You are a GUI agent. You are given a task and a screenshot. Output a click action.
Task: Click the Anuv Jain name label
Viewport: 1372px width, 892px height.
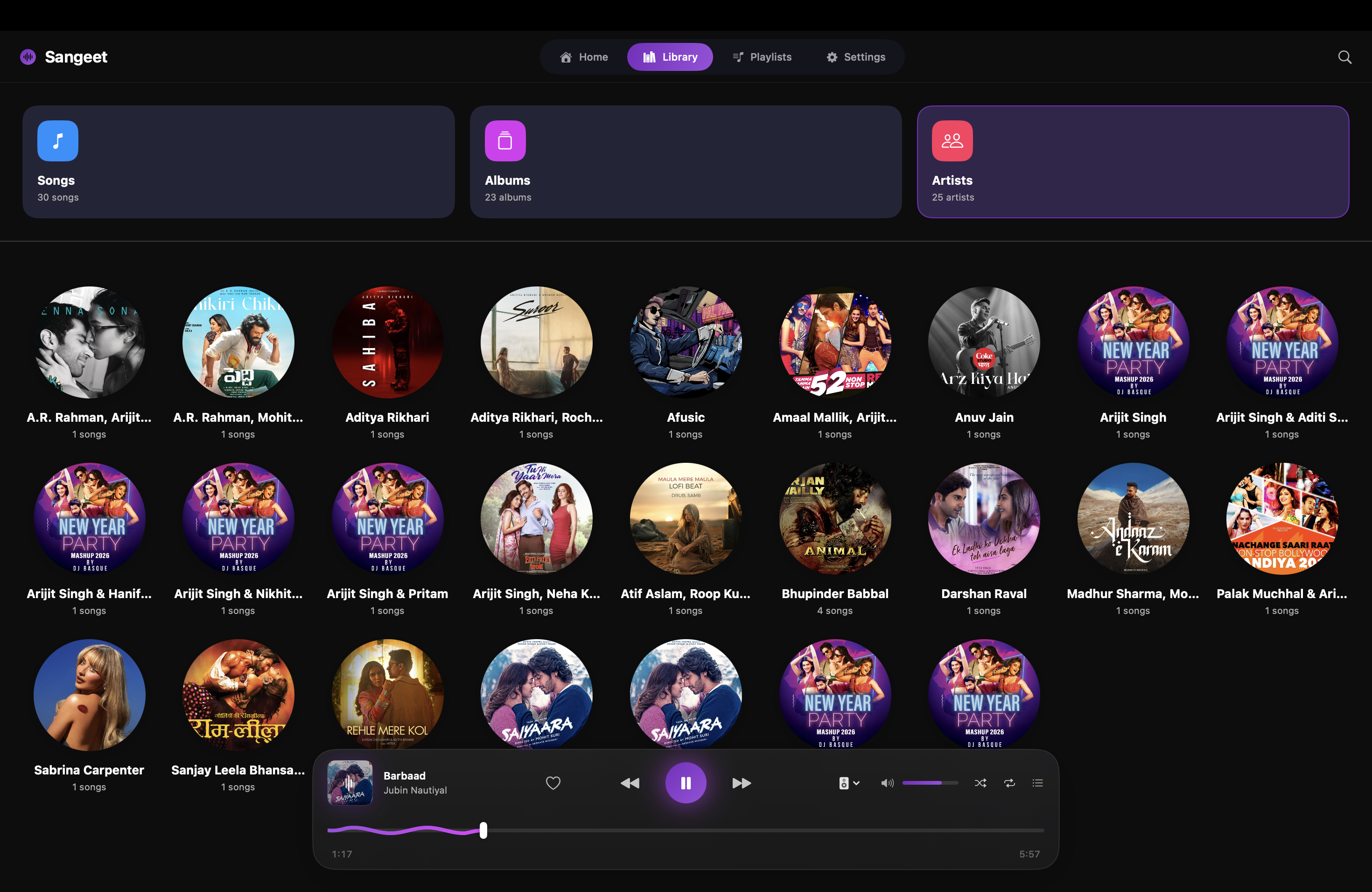click(x=983, y=417)
